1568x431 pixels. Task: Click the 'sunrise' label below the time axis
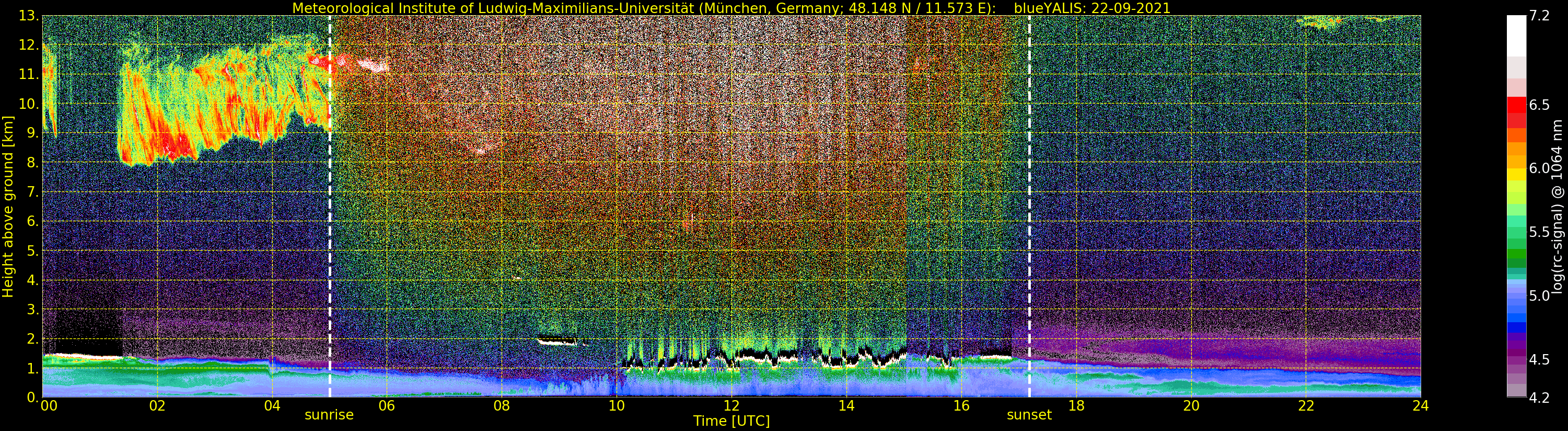[329, 415]
